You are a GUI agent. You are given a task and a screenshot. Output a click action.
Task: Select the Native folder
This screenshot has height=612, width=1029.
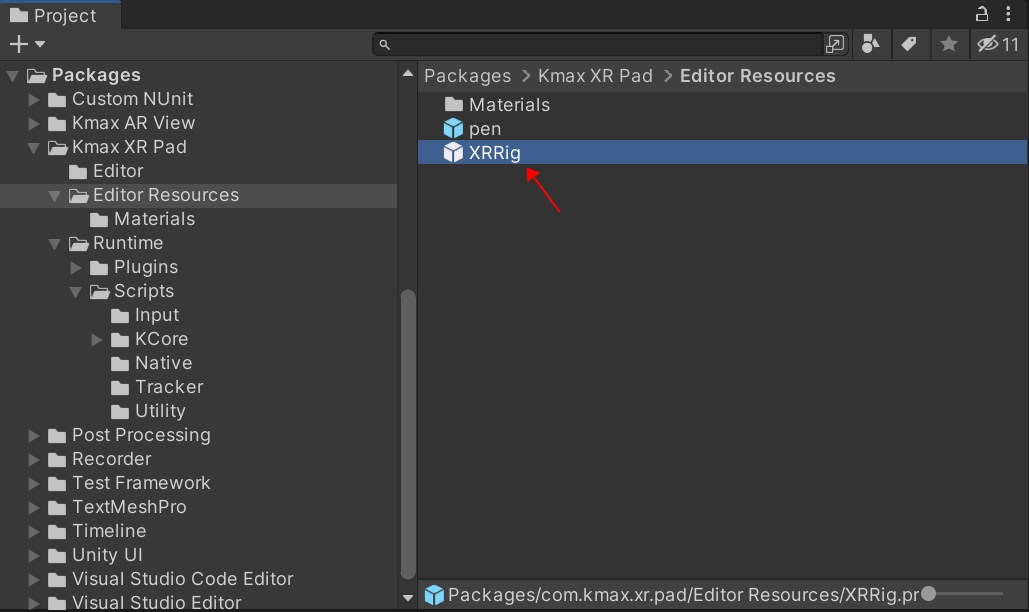click(x=163, y=363)
